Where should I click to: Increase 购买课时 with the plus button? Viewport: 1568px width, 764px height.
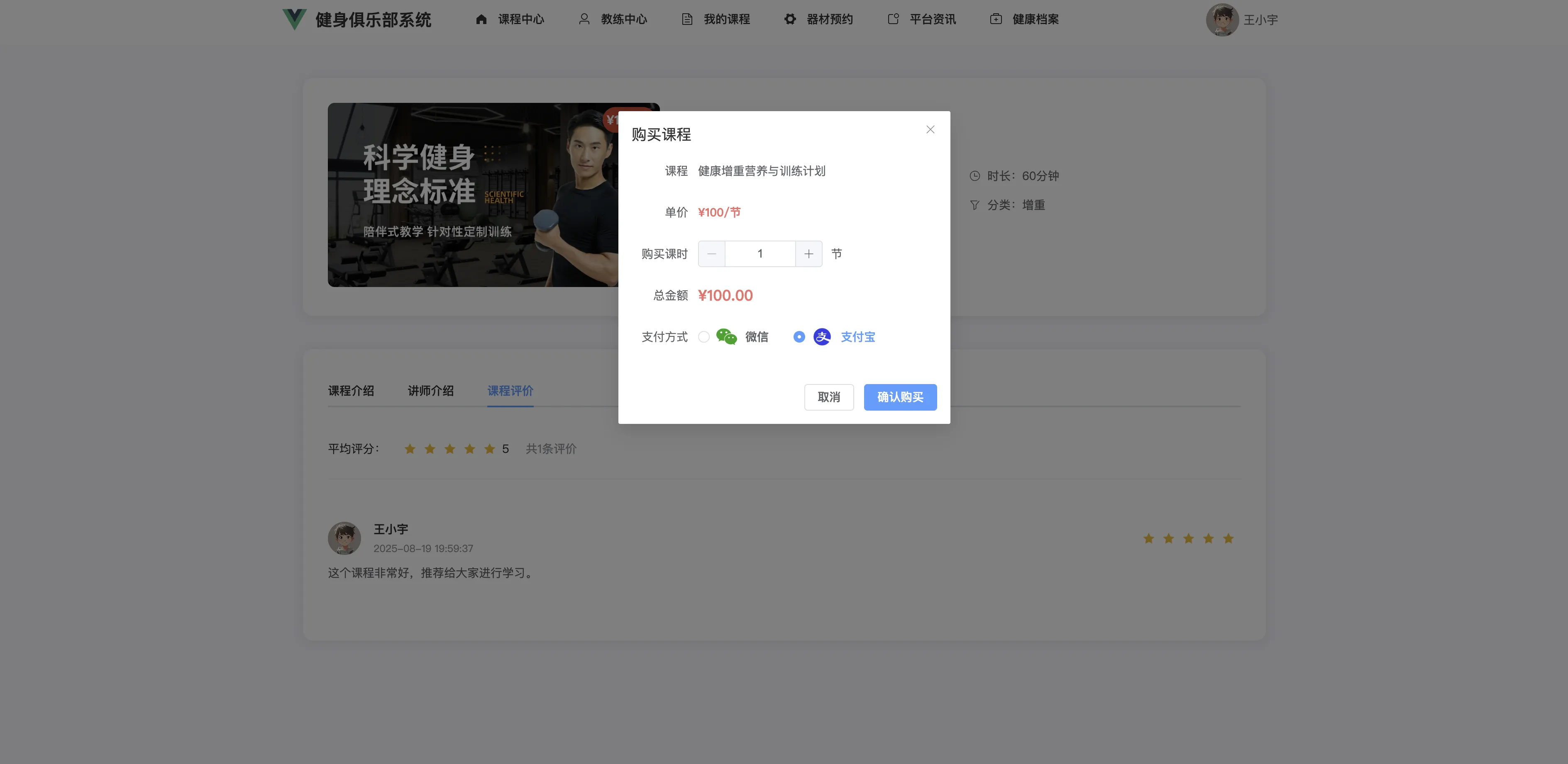click(x=808, y=254)
